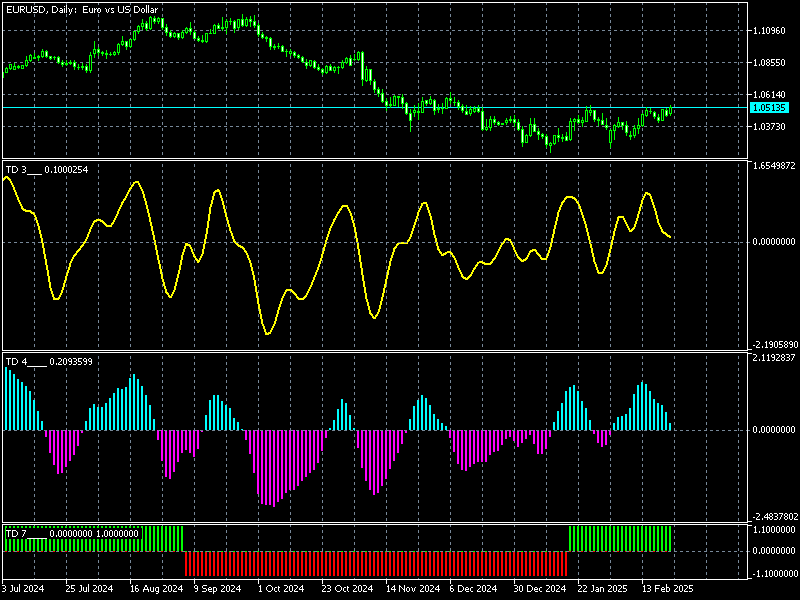
Task: Click the 13 Feb 2025 date label
Action: point(667,589)
